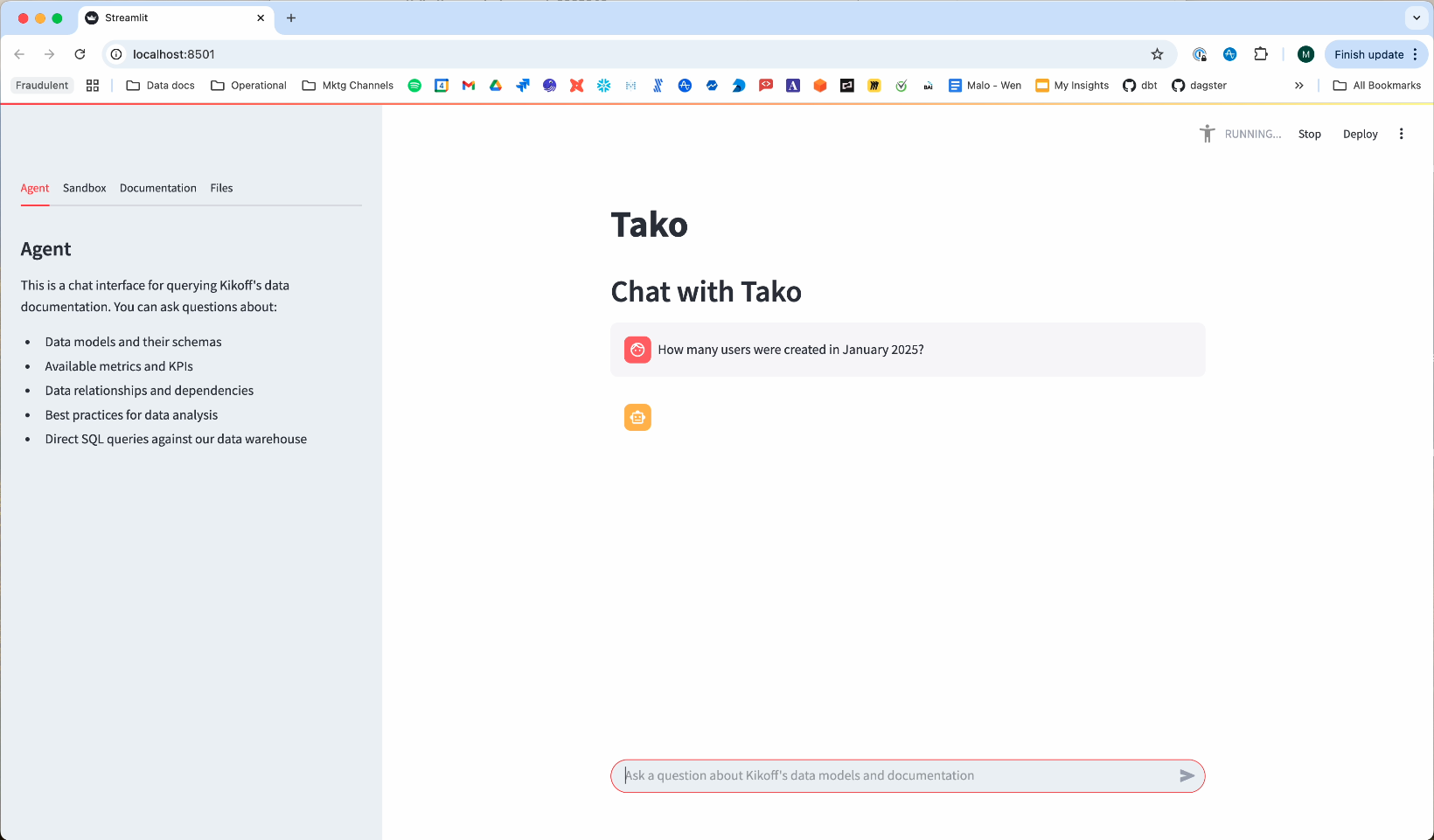Open the password manager extension icon
This screenshot has width=1434, height=840.
1200,54
